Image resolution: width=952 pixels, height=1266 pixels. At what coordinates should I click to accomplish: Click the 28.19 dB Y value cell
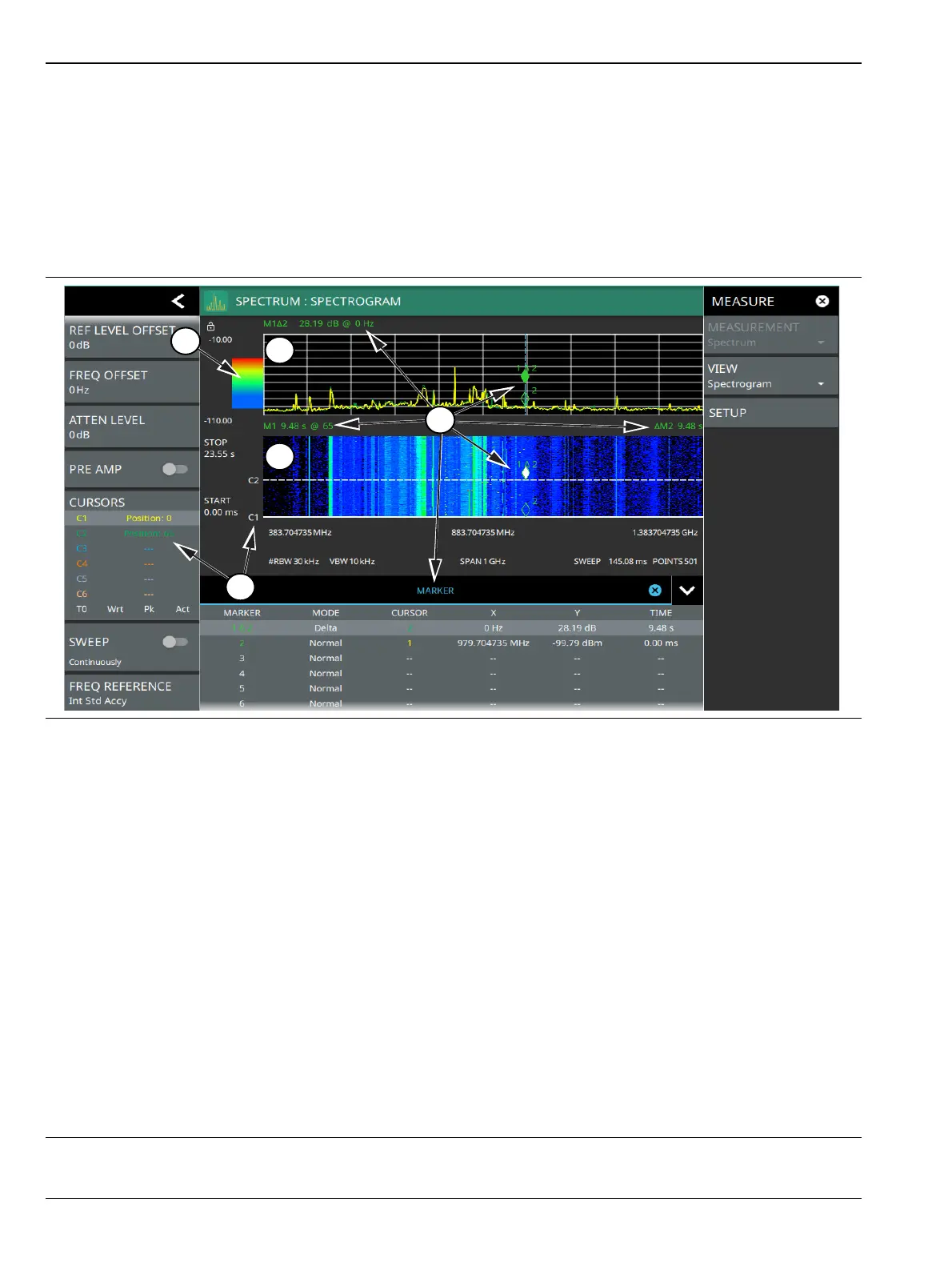[x=577, y=627]
